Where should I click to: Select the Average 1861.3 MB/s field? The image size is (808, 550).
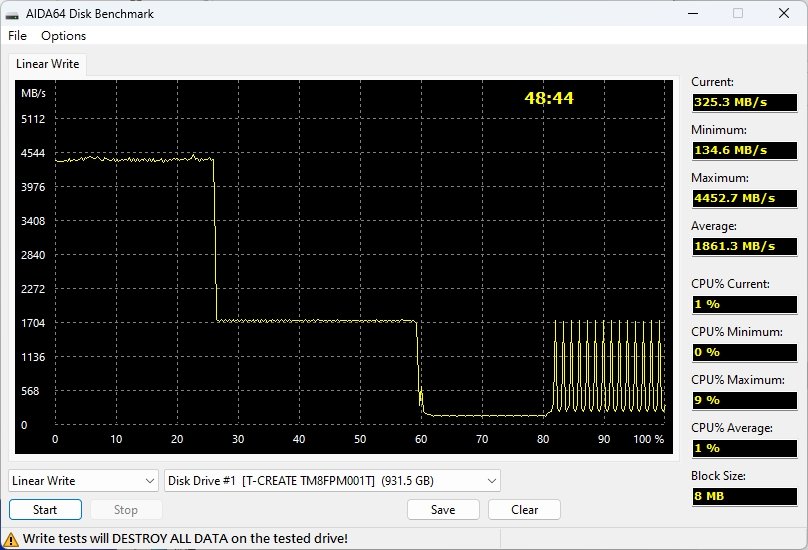click(745, 246)
